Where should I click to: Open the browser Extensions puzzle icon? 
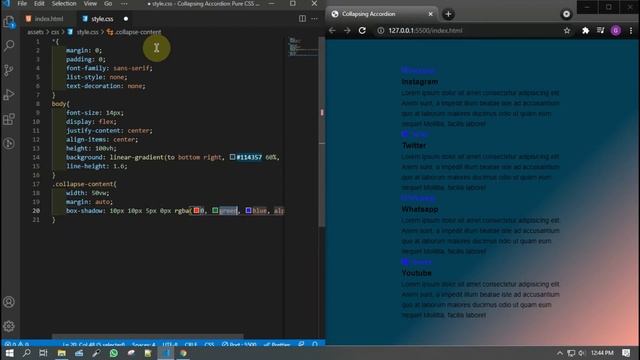[x=585, y=31]
